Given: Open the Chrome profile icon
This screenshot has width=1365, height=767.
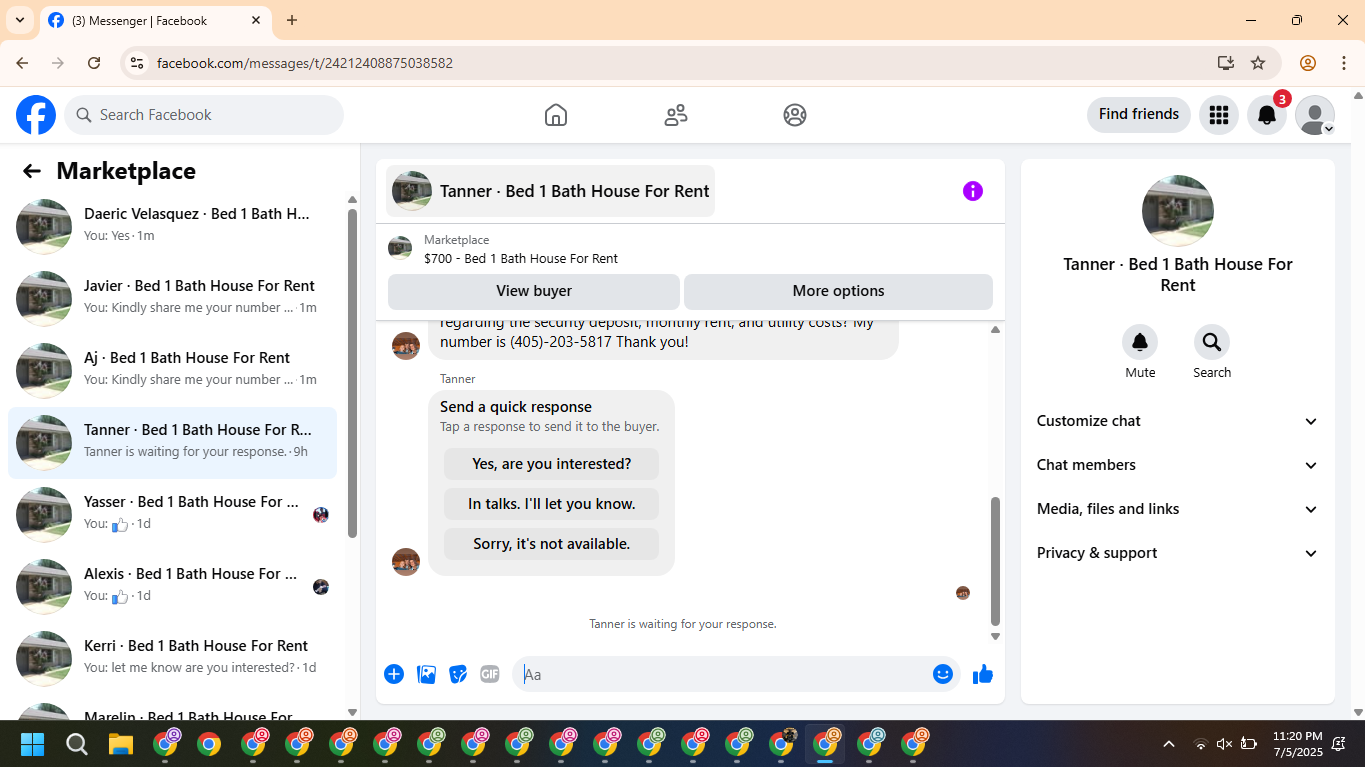Looking at the screenshot, I should coord(1308,63).
